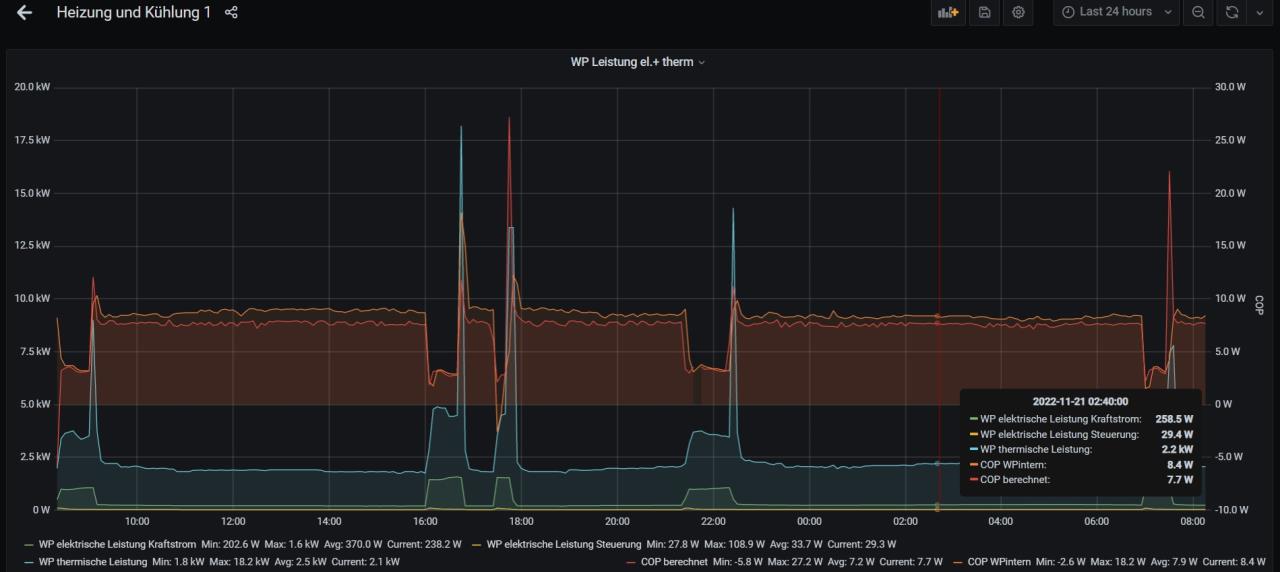
Task: Toggle WP elektrische Leistung Kraftstrom legend series
Action: click(117, 544)
